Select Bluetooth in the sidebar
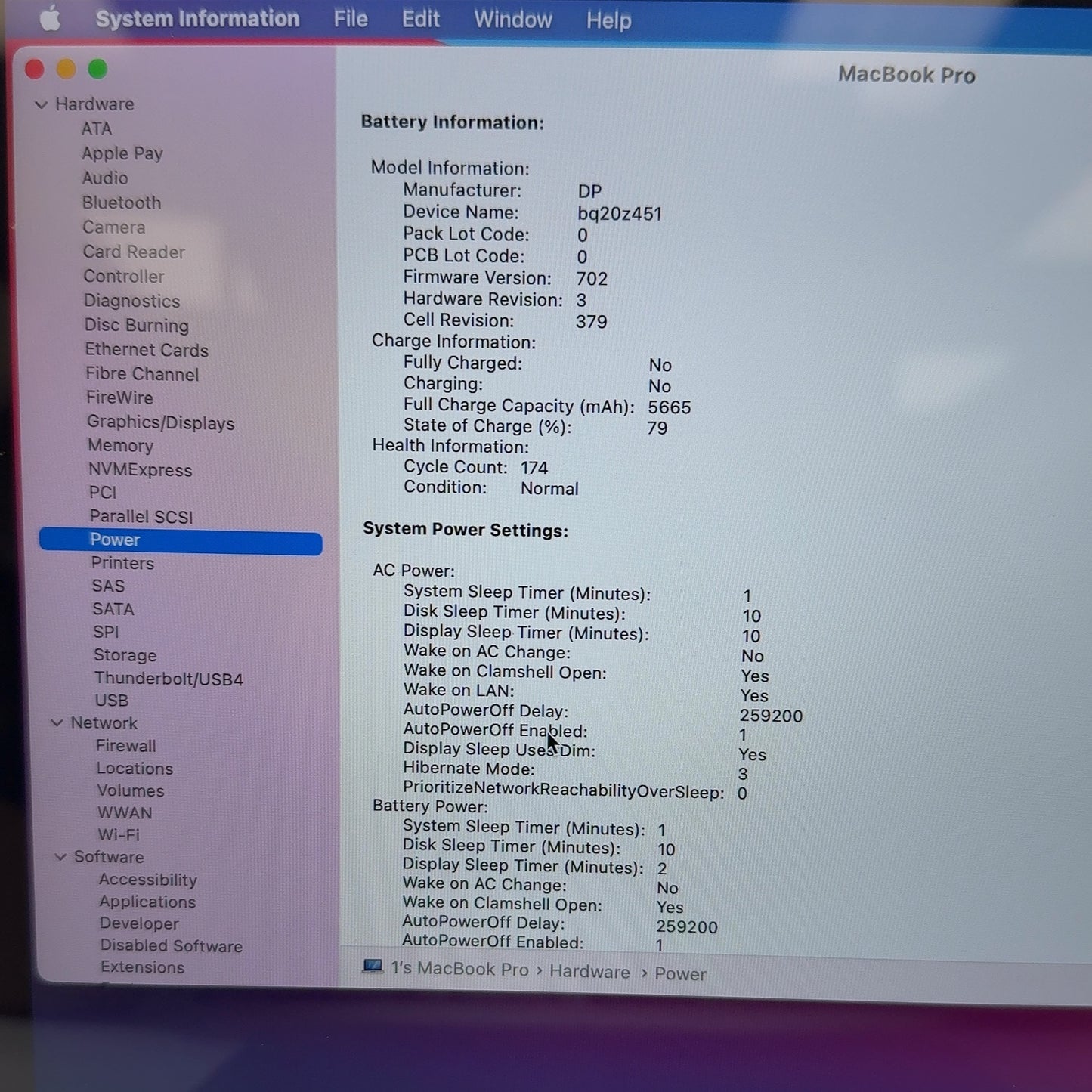The image size is (1092, 1092). tap(122, 203)
